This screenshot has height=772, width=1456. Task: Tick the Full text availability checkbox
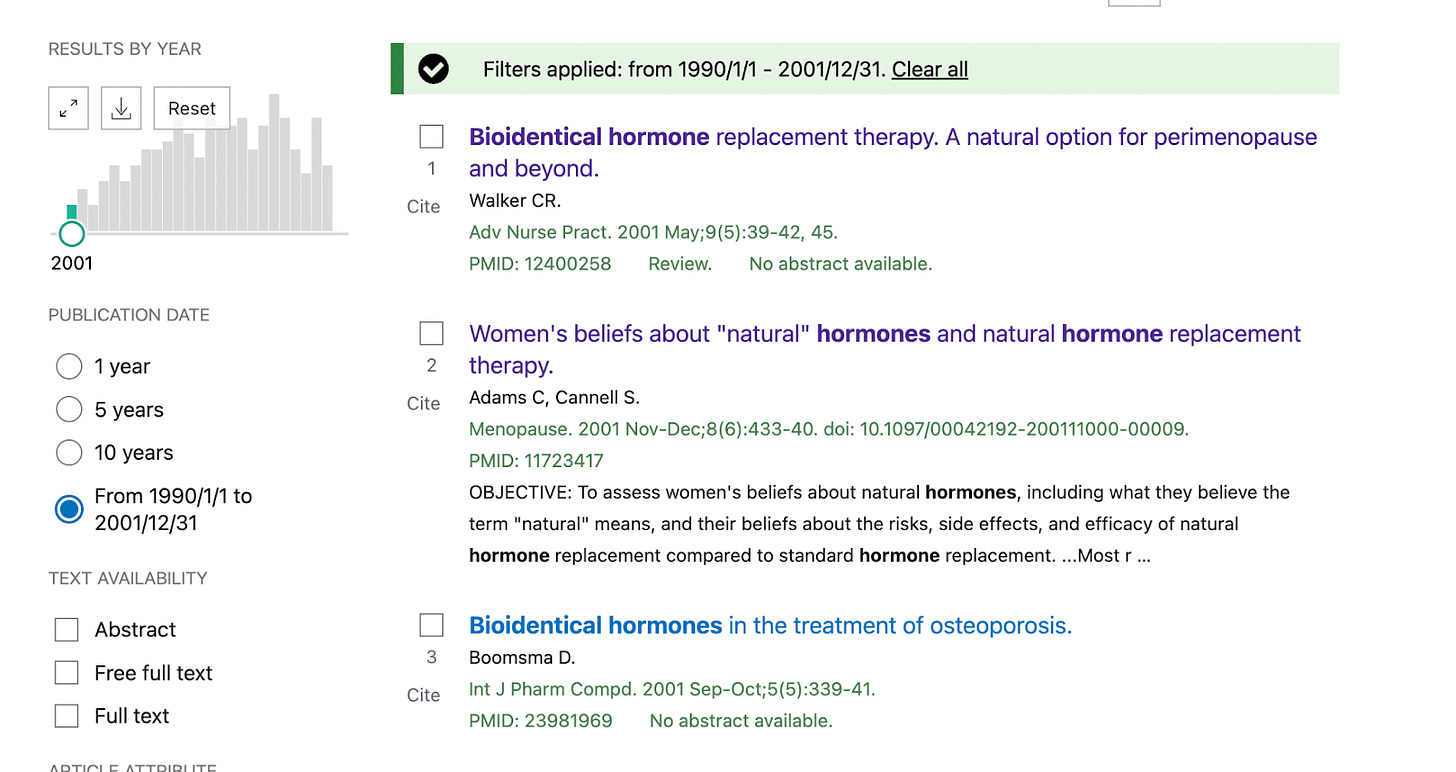point(67,716)
